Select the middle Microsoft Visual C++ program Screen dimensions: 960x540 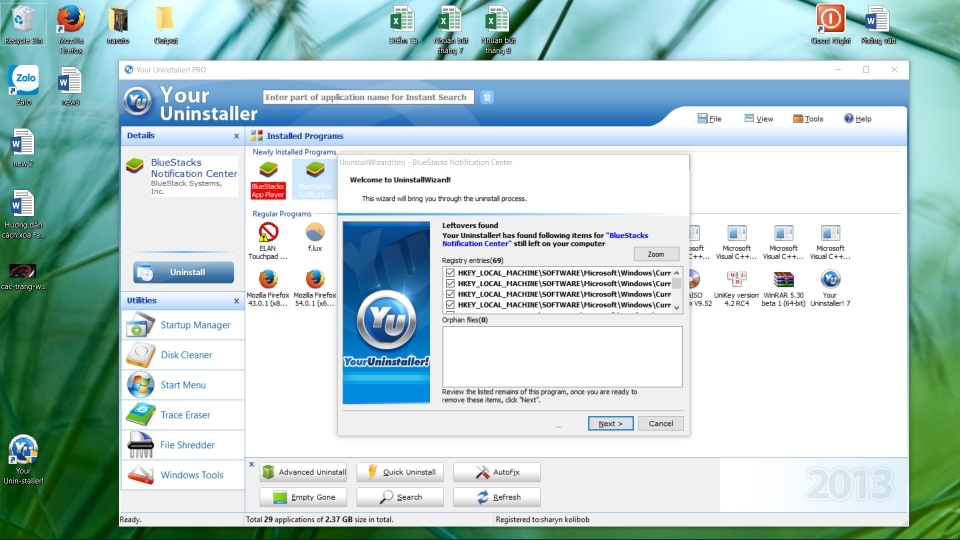click(783, 242)
